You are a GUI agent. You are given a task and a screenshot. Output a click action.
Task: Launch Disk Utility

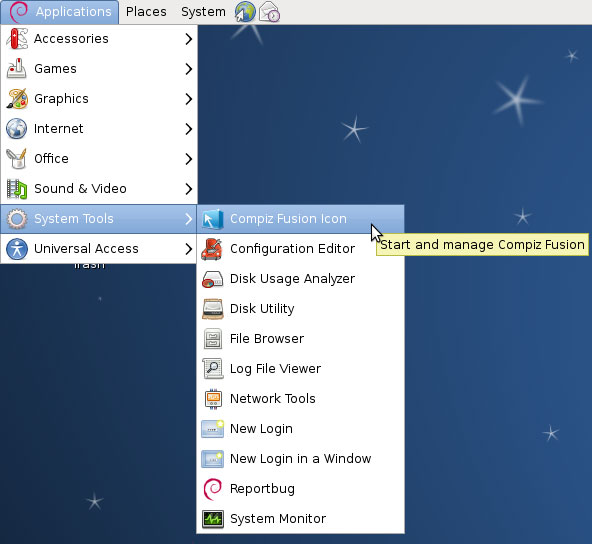pyautogui.click(x=301, y=308)
